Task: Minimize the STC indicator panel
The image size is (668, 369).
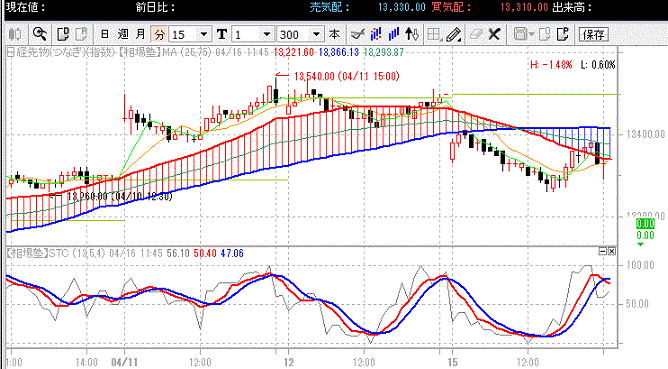Action: [x=602, y=251]
